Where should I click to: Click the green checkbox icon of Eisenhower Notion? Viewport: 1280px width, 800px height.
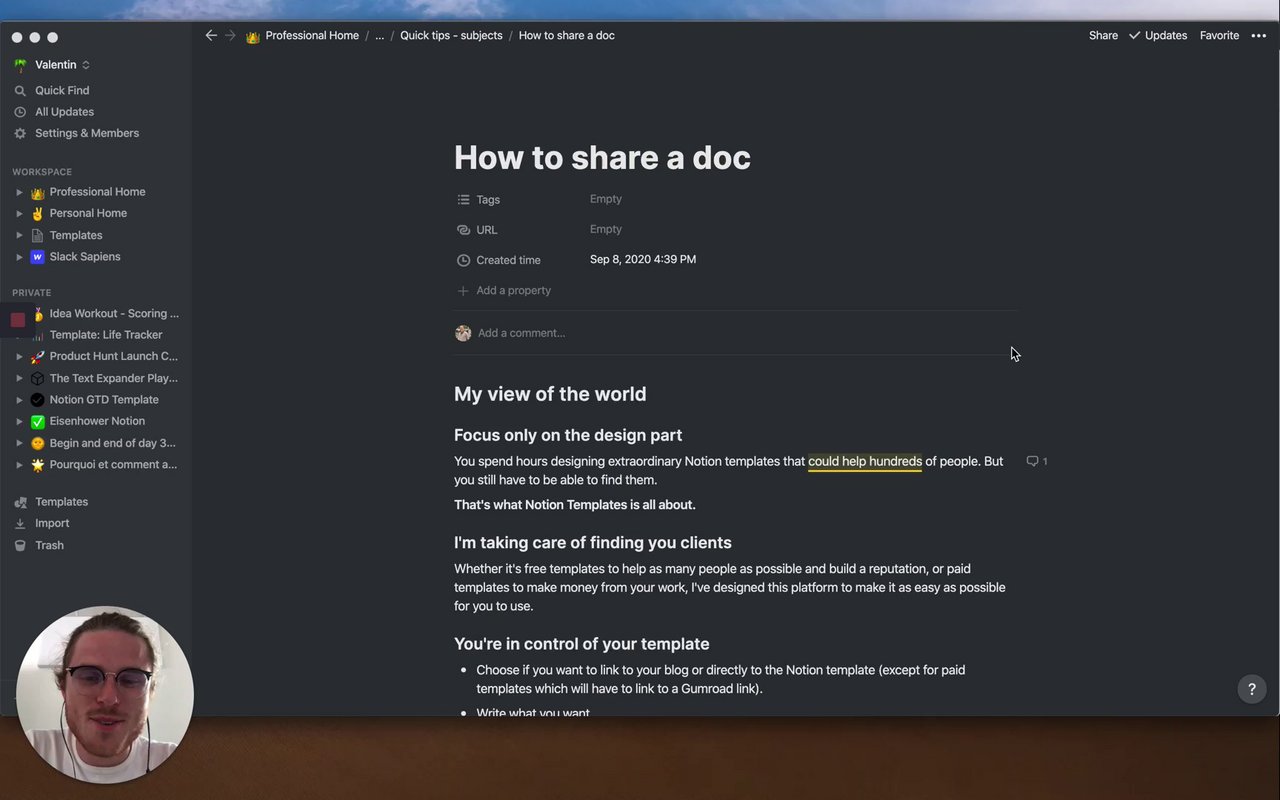(x=37, y=422)
